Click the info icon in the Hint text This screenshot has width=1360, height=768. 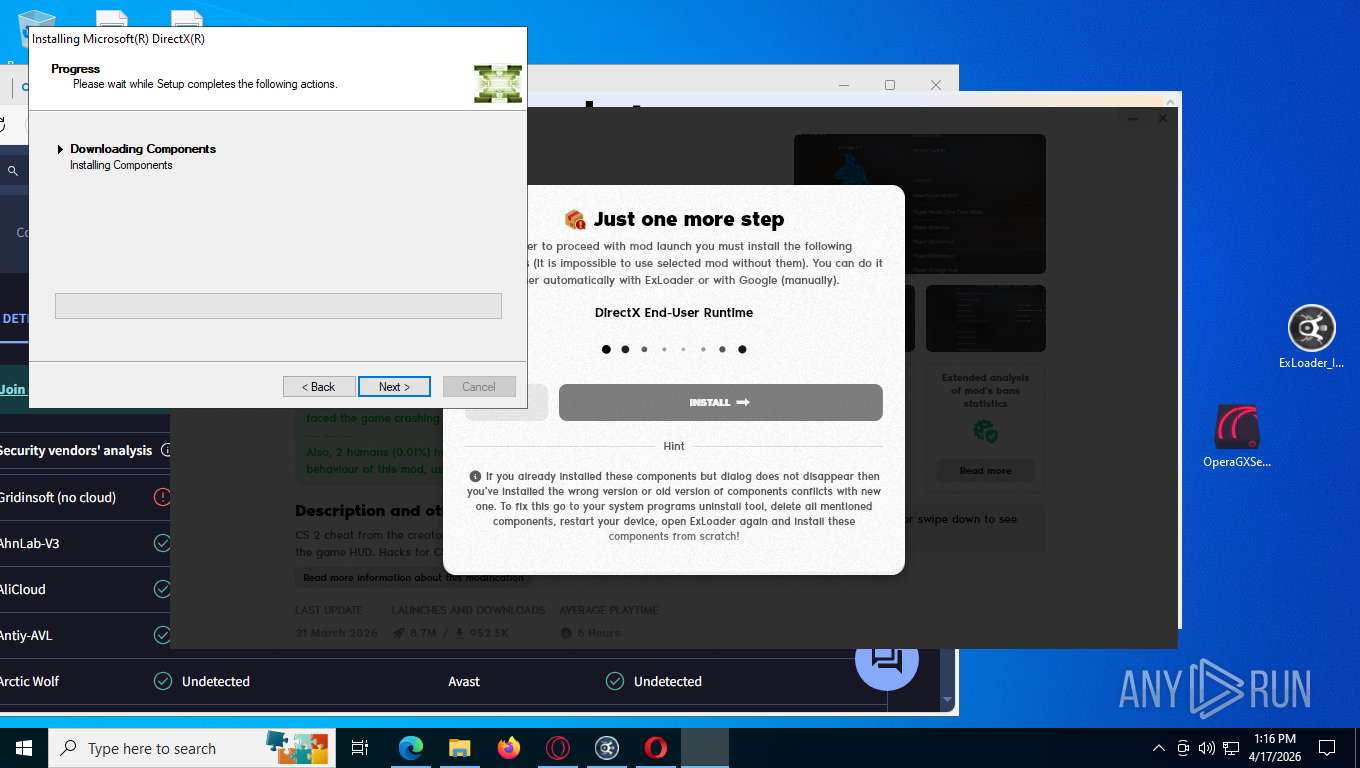click(x=475, y=477)
